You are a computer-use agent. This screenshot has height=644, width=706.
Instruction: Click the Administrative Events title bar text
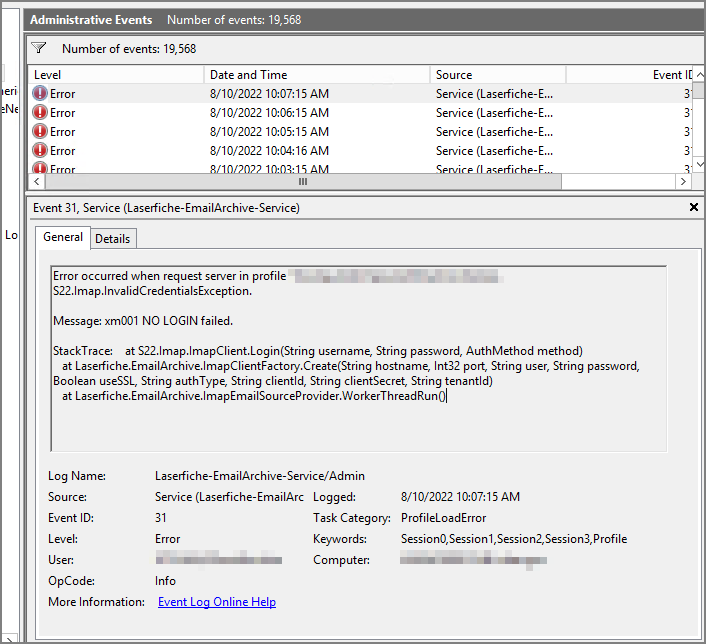(91, 20)
